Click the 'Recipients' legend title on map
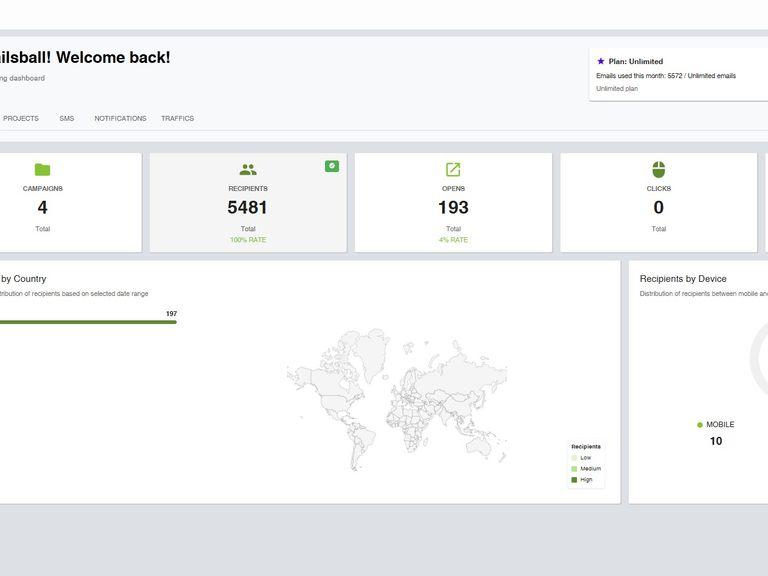768x576 pixels. [x=586, y=446]
